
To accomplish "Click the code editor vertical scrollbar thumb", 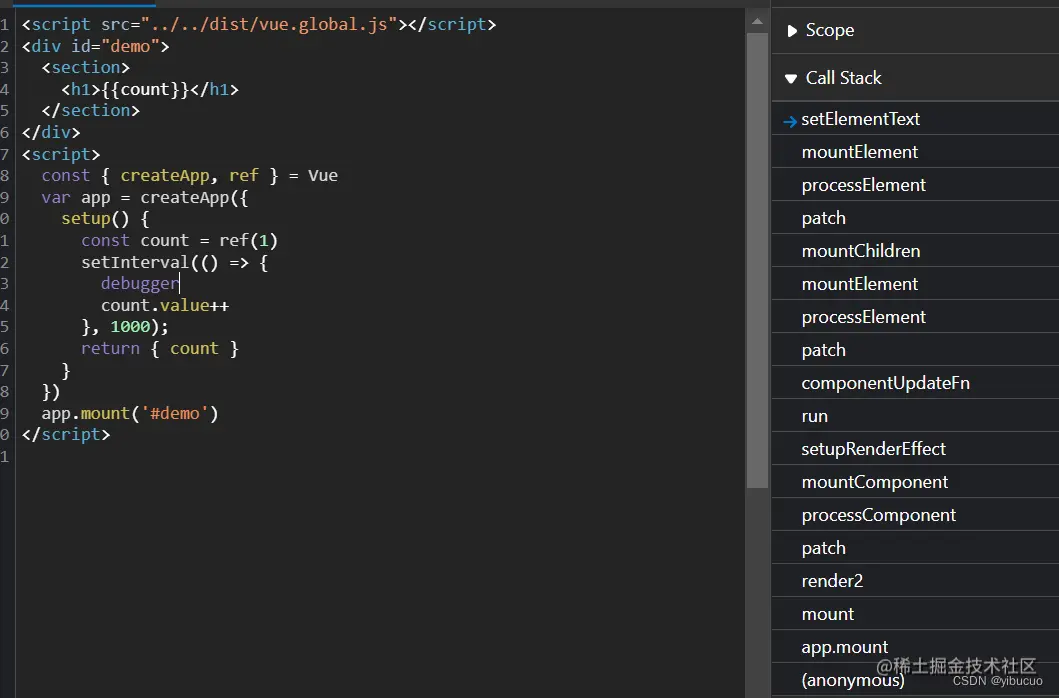I will coord(757,260).
